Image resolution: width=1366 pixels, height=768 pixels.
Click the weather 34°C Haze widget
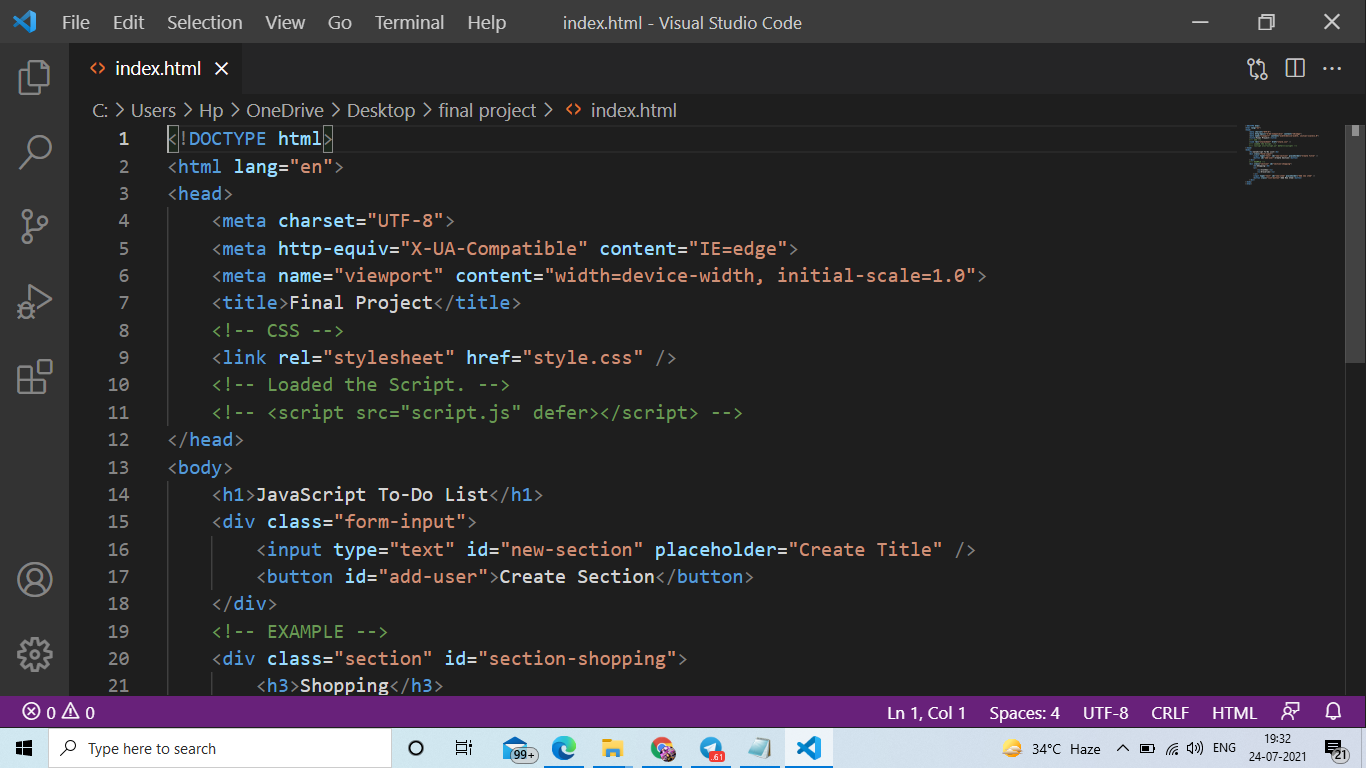pyautogui.click(x=1051, y=748)
